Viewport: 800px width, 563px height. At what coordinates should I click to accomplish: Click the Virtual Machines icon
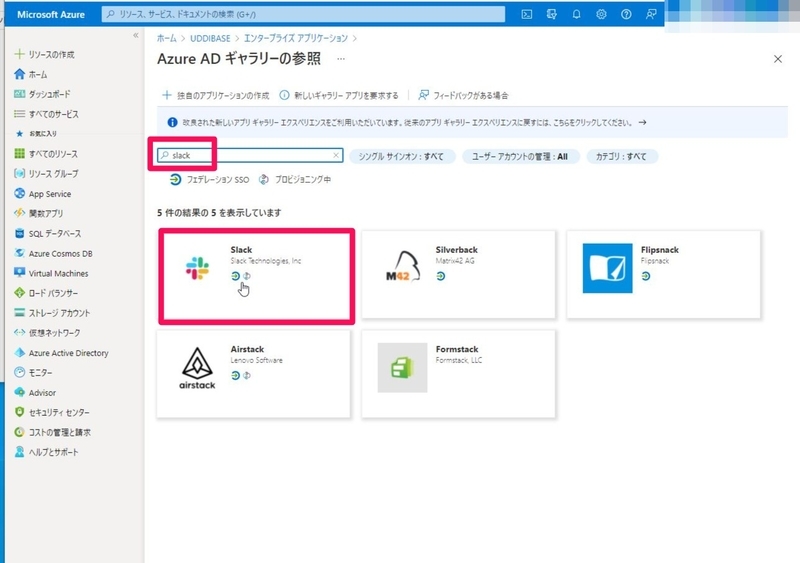(19, 273)
